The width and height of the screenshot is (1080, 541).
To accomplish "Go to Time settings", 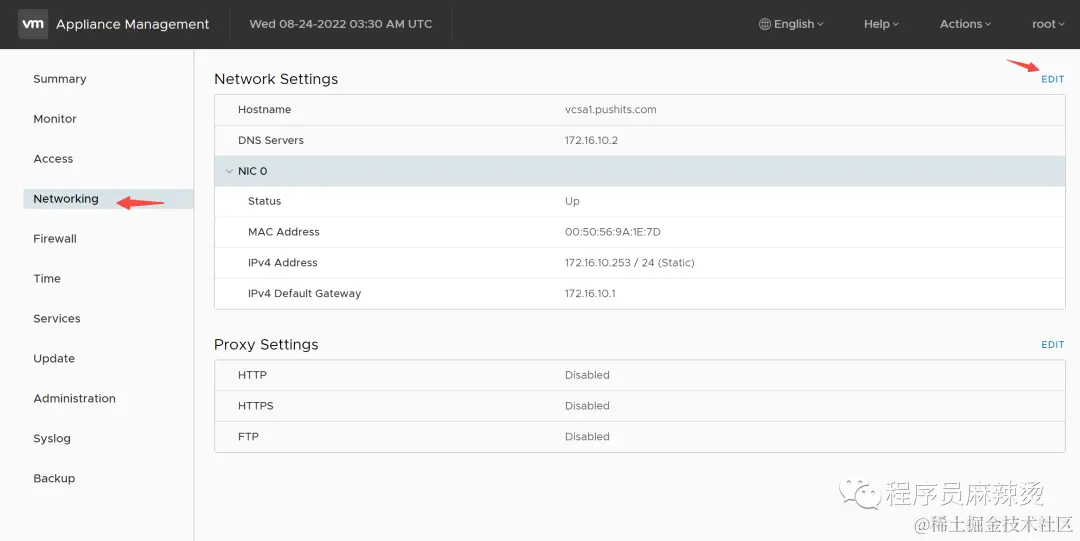I will 47,279.
